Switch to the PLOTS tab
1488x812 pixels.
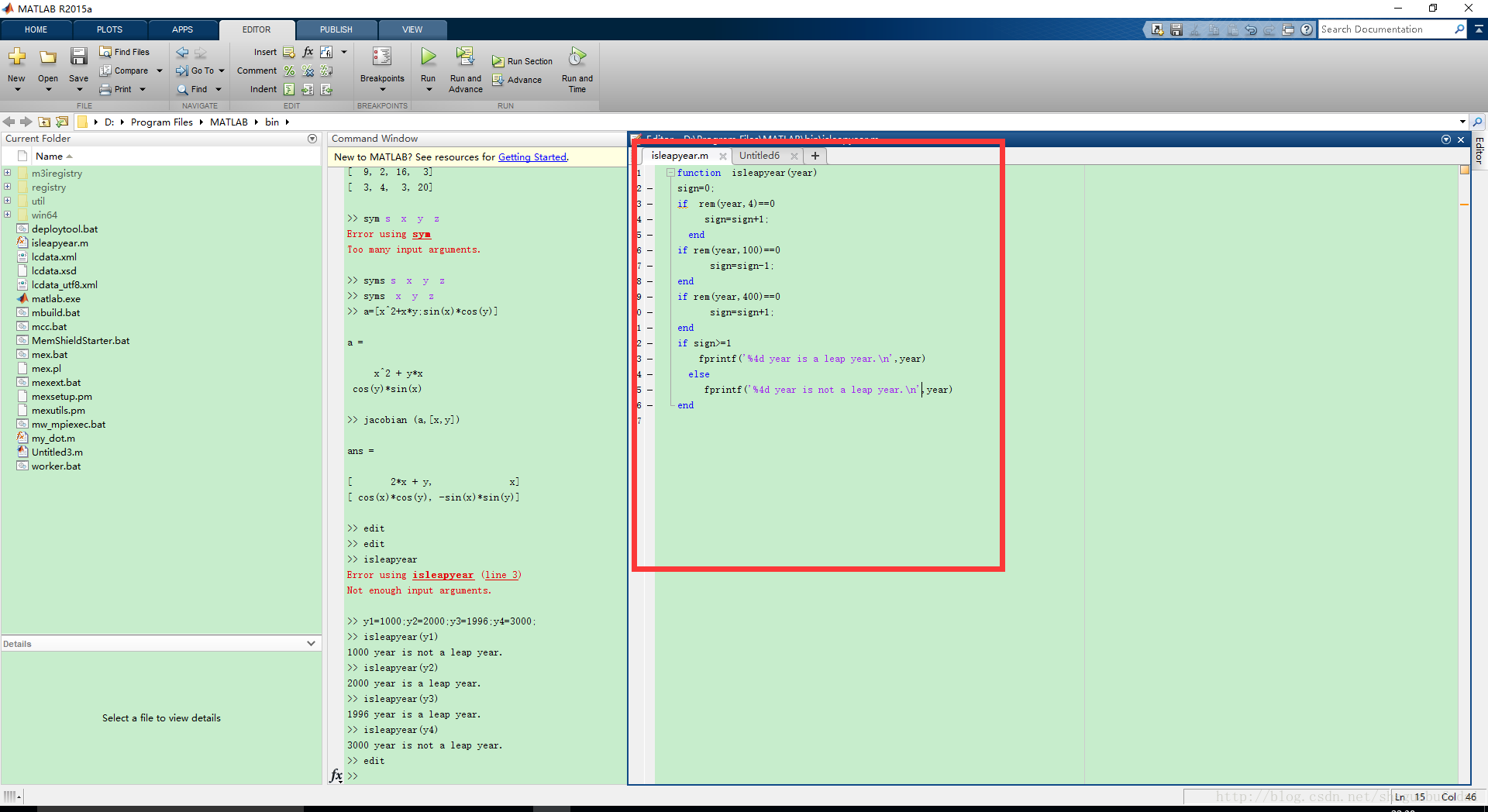[x=109, y=29]
